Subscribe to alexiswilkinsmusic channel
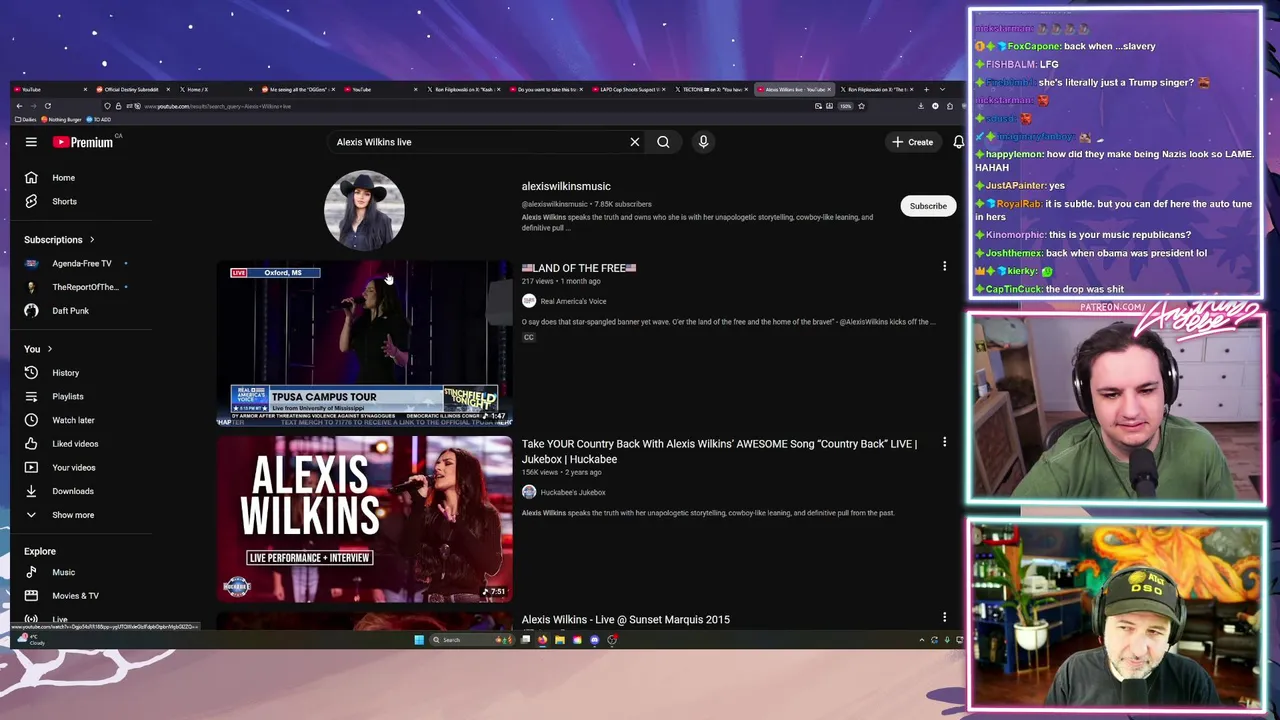 point(928,206)
